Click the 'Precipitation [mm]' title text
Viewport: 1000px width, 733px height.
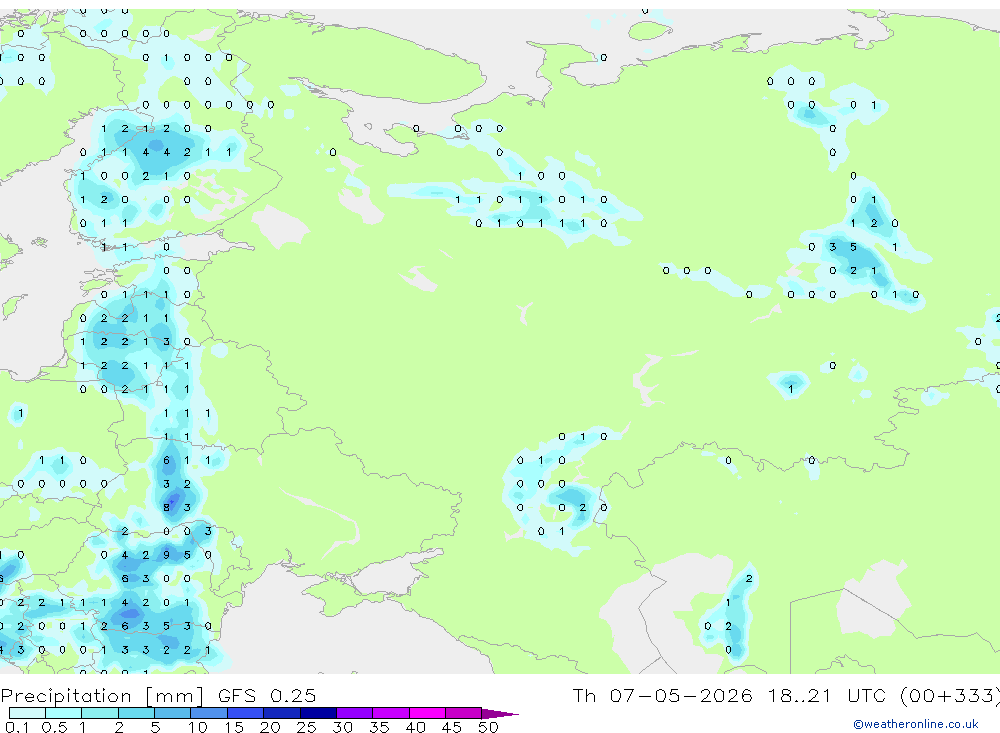102,695
